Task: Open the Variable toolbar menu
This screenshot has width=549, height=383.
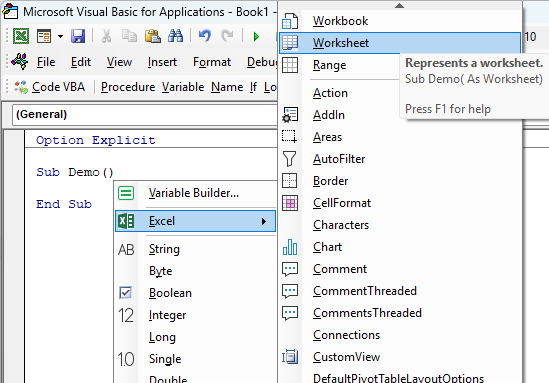Action: (183, 87)
